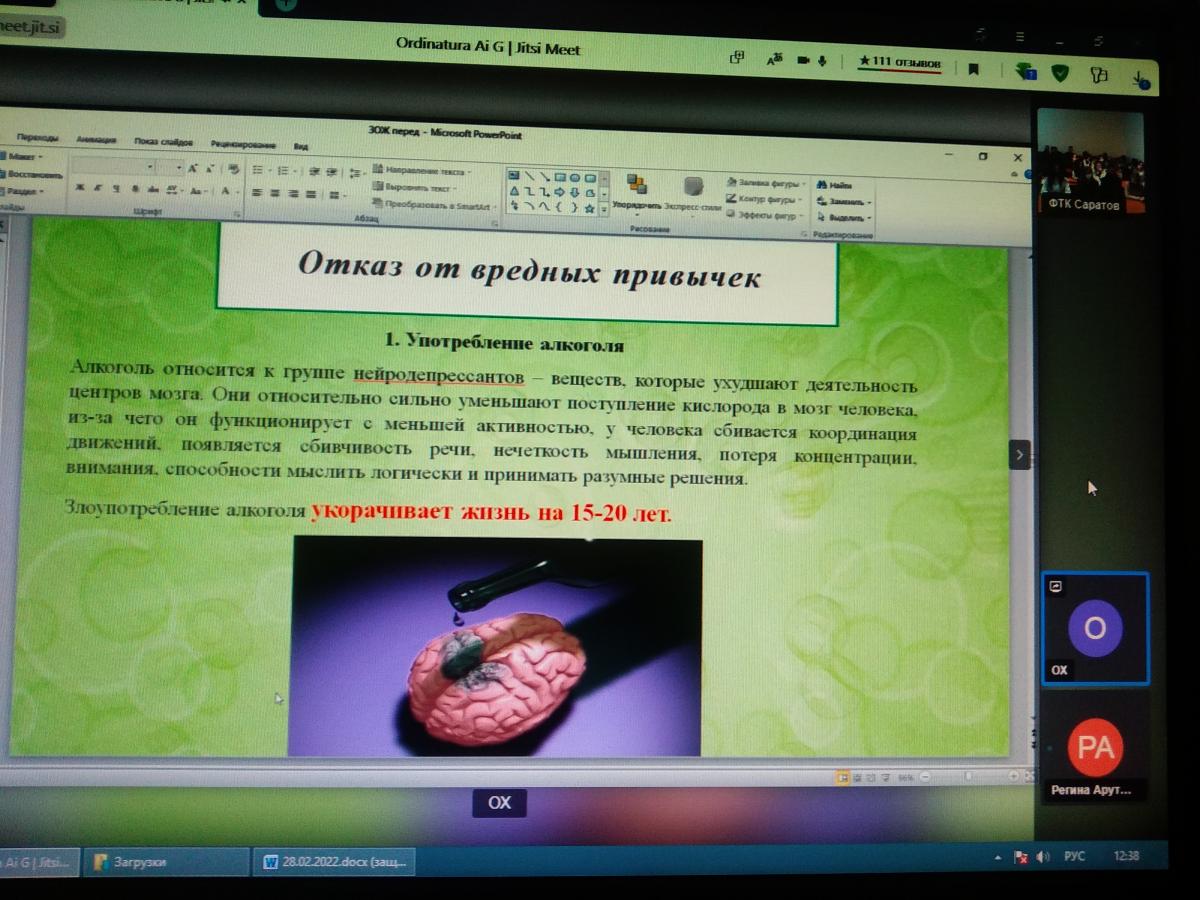Viewport: 1200px width, 900px height.
Task: Open Эффекты фигур dropdown
Action: pos(765,216)
